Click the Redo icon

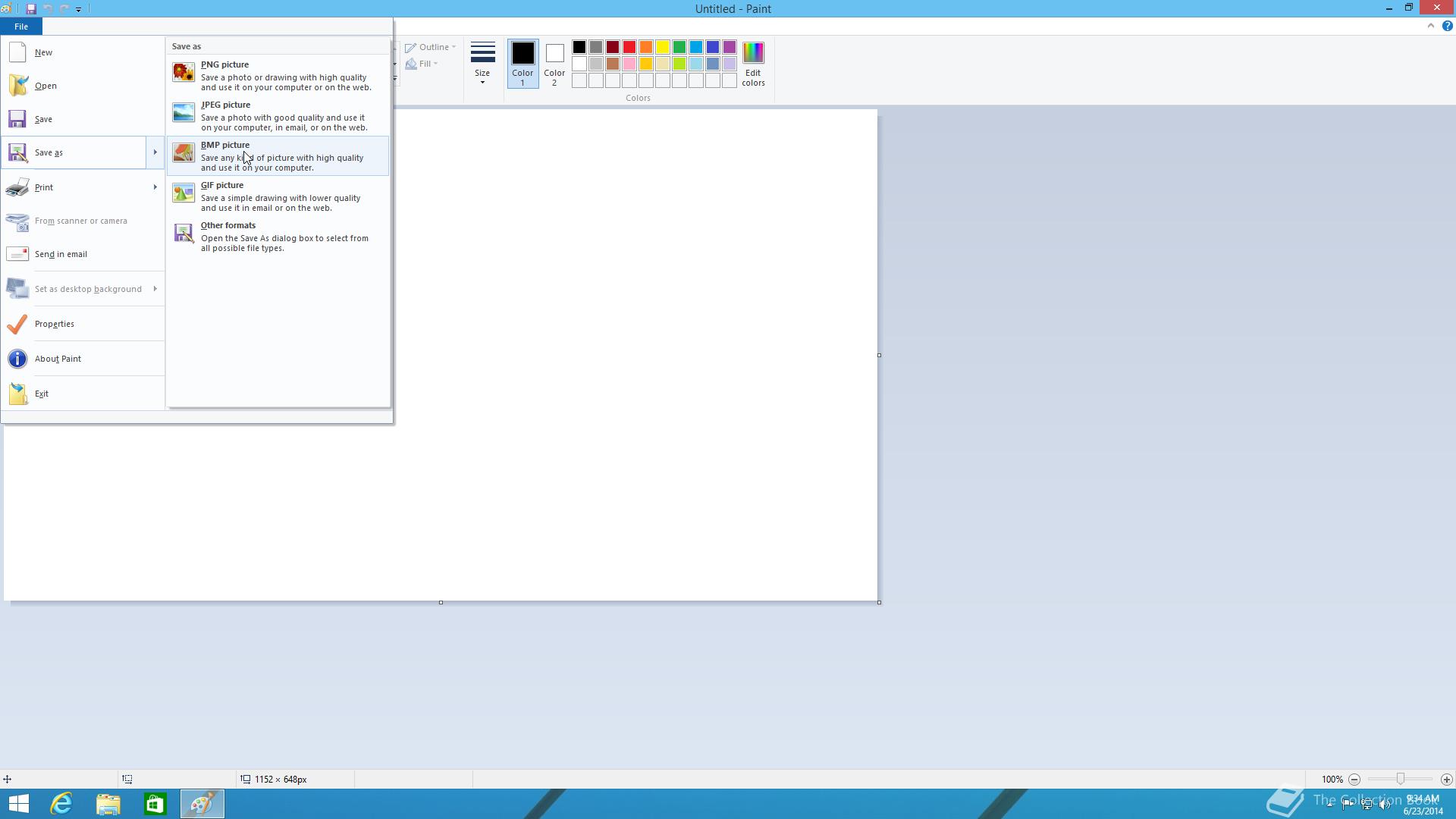64,8
